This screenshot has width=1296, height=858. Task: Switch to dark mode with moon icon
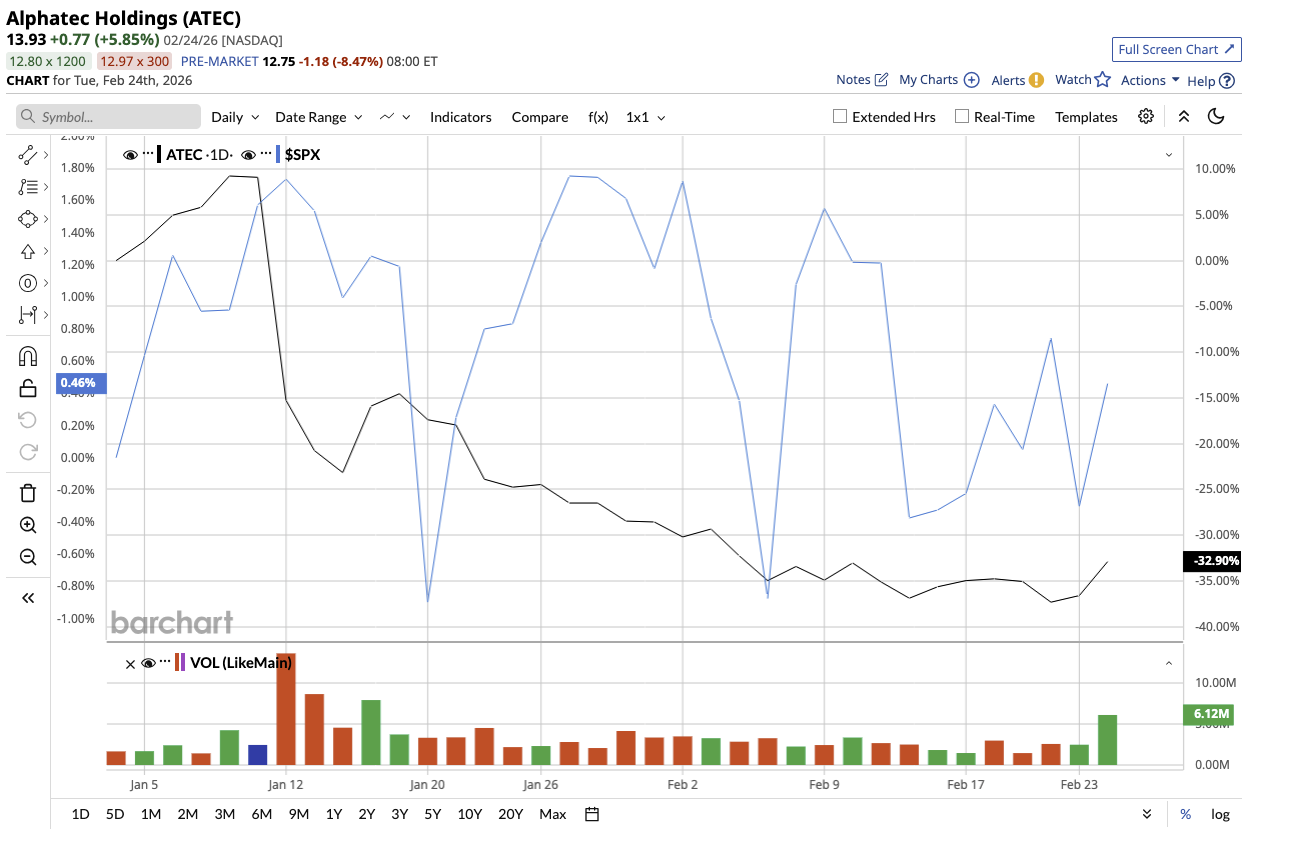[x=1216, y=117]
